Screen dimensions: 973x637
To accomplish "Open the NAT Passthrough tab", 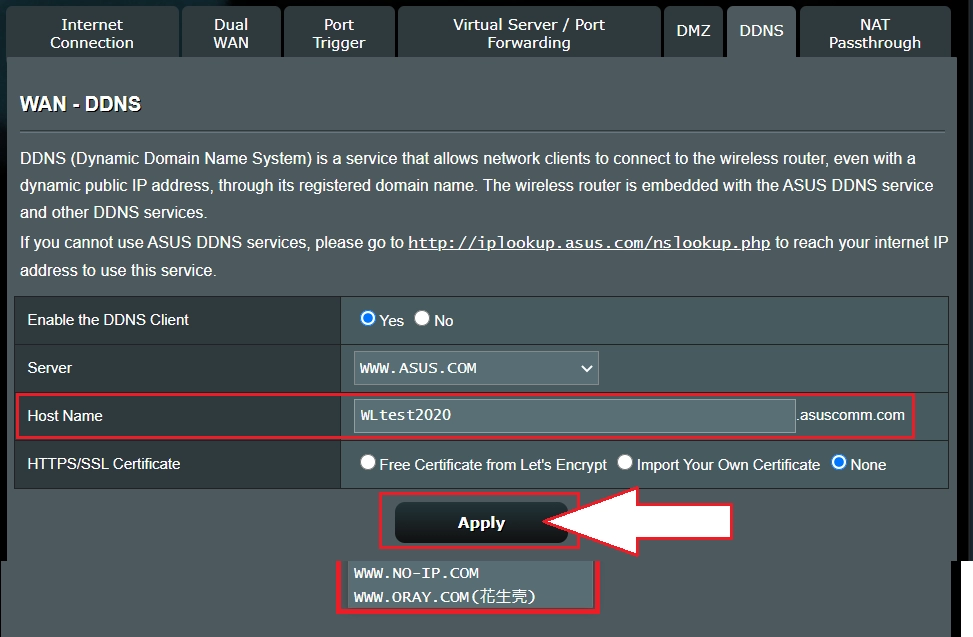I will pos(874,31).
